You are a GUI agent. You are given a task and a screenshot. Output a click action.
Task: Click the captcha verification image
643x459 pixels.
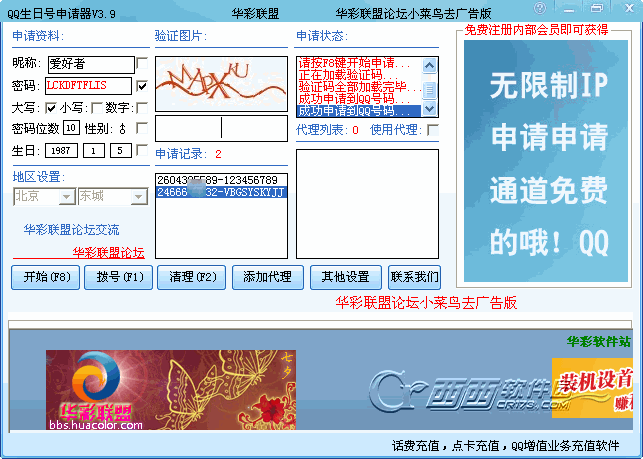(221, 84)
